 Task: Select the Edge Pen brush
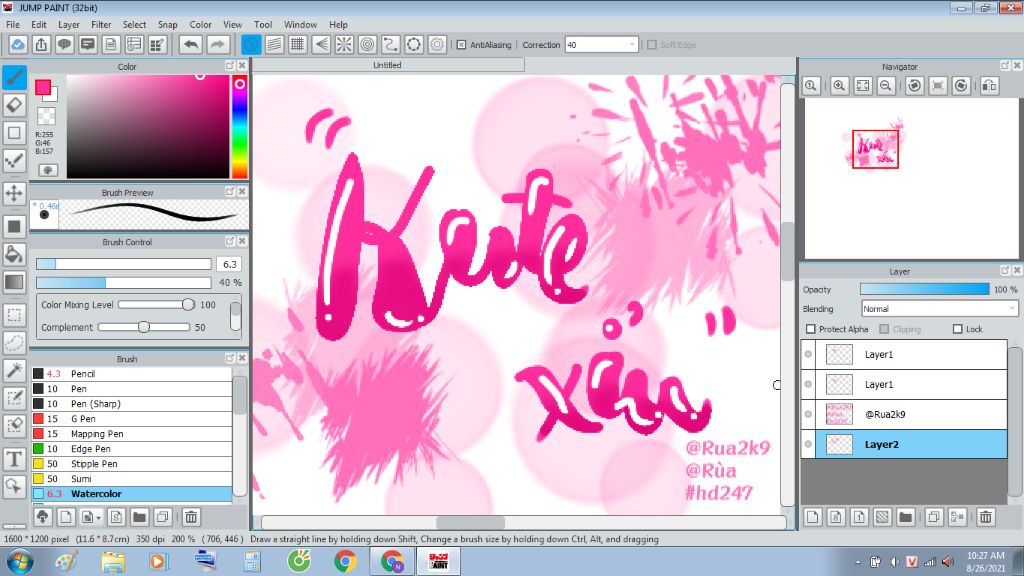[132, 449]
